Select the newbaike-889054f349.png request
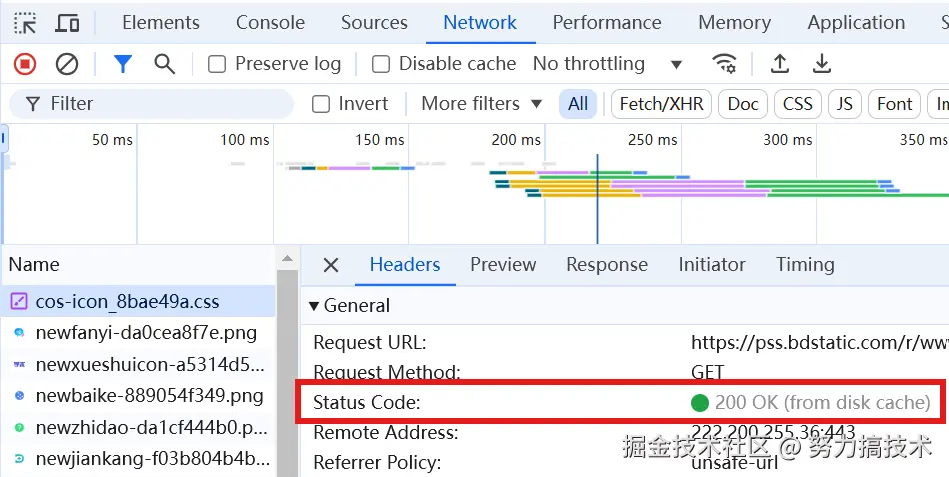949x477 pixels. (x=149, y=395)
